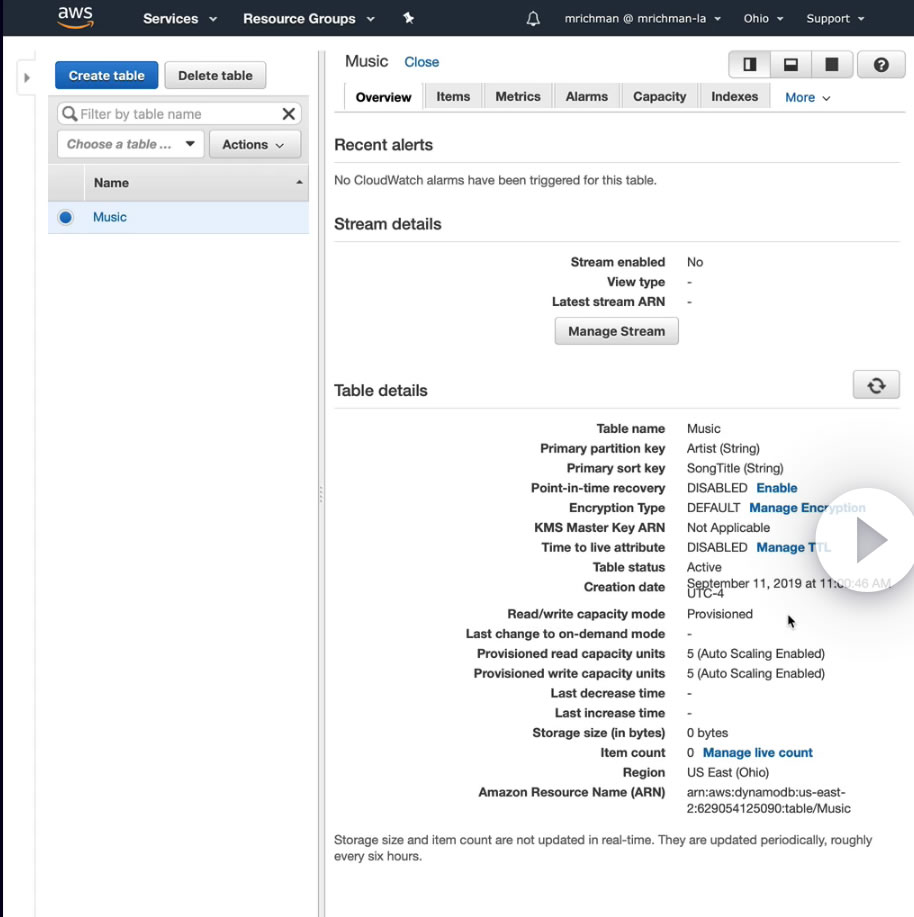Open the help question mark icon
The width and height of the screenshot is (914, 917).
point(881,64)
